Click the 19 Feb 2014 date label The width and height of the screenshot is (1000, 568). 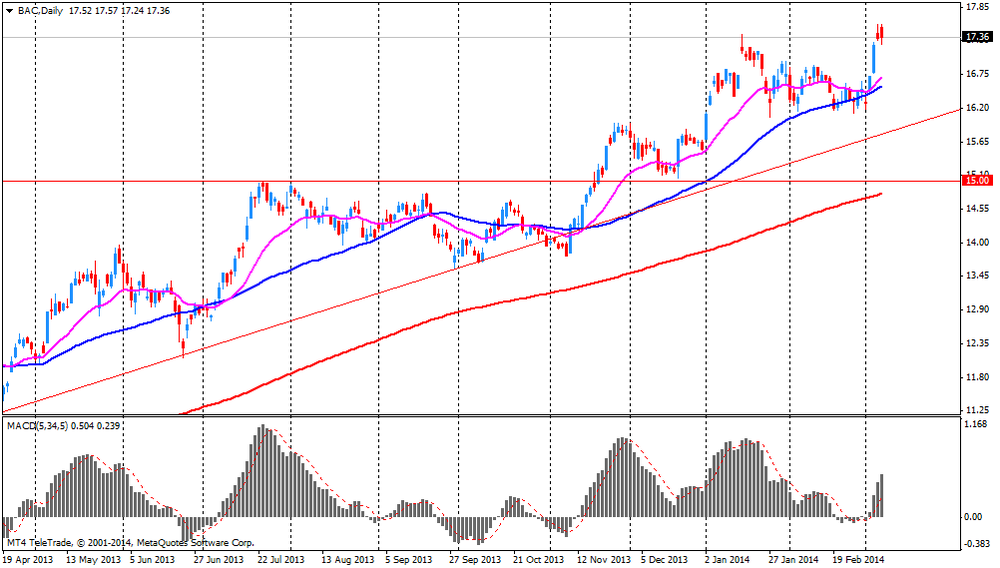[x=858, y=560]
